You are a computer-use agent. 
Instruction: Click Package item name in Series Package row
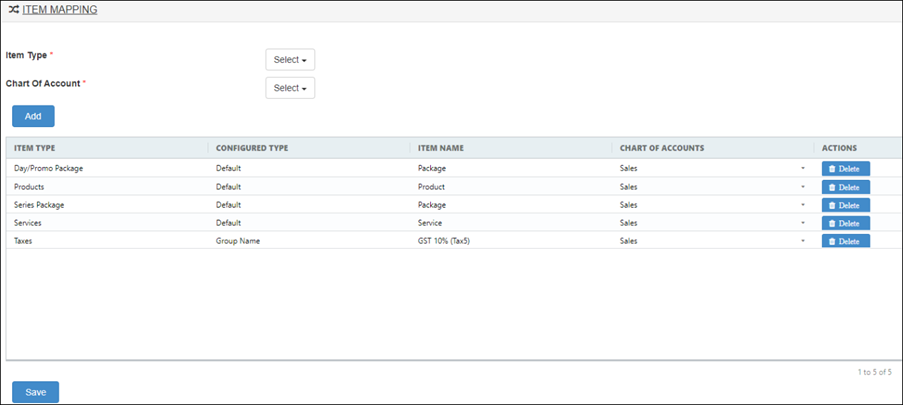(432, 205)
